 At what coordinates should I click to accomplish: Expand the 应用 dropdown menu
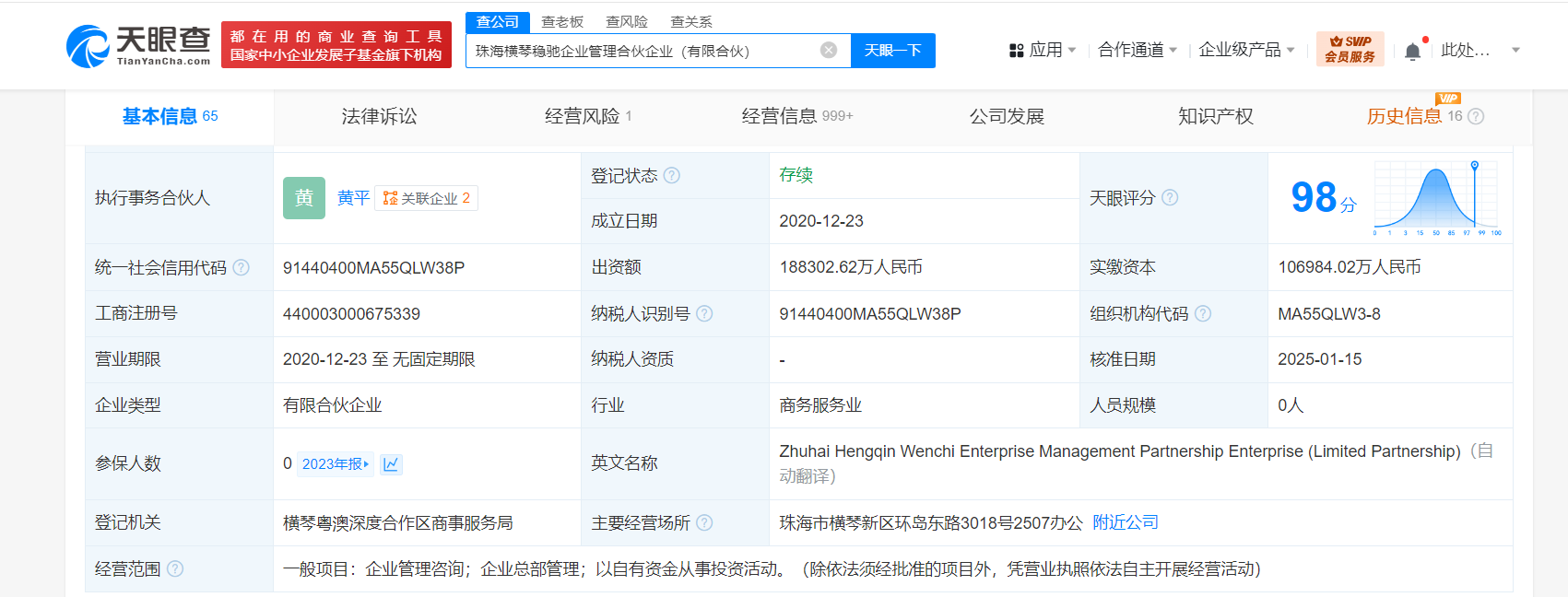[1043, 51]
